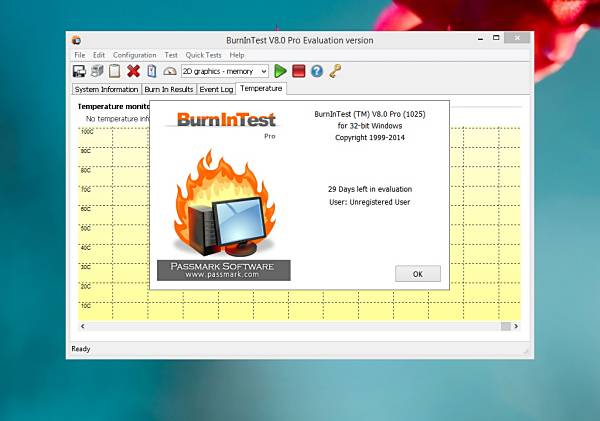Click OK in the about dialog
The width and height of the screenshot is (600, 421).
418,274
